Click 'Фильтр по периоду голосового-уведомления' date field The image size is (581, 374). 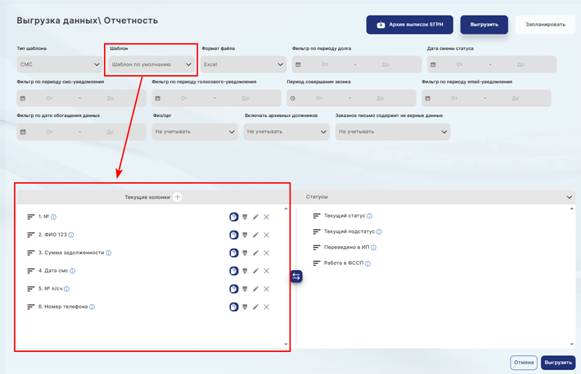pos(216,98)
